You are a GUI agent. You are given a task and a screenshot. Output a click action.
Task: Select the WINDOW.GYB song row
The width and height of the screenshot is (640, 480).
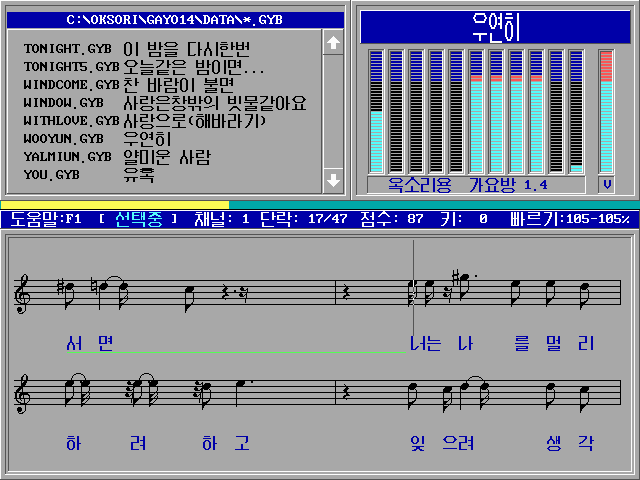164,102
